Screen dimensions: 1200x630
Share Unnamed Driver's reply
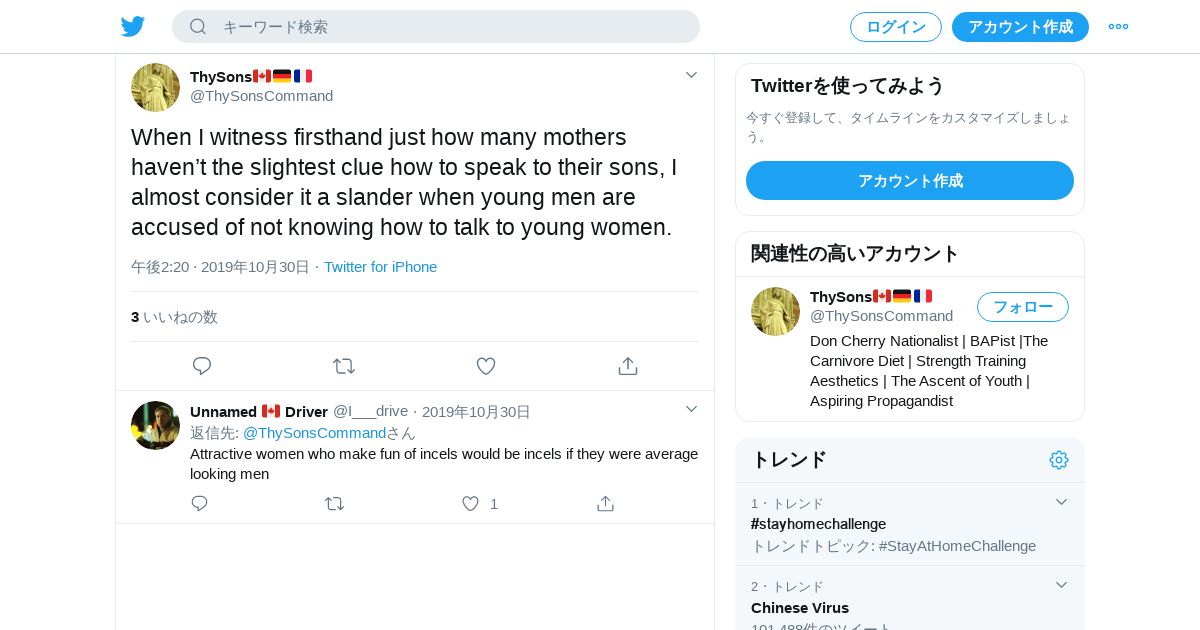click(605, 503)
